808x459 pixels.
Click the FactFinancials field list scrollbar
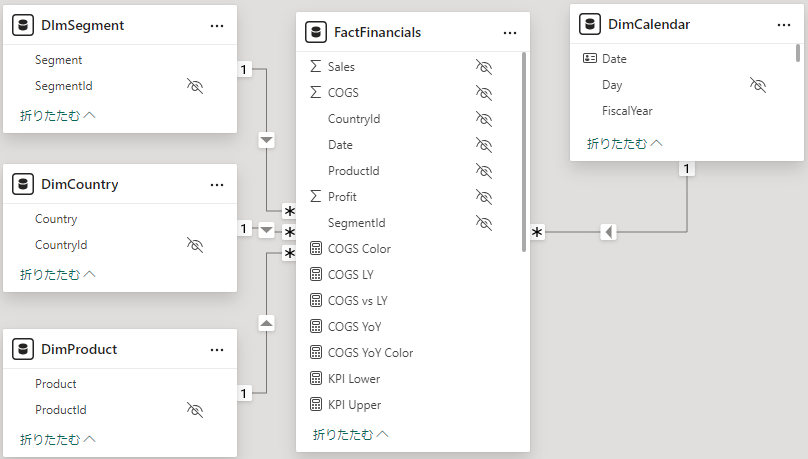click(524, 152)
